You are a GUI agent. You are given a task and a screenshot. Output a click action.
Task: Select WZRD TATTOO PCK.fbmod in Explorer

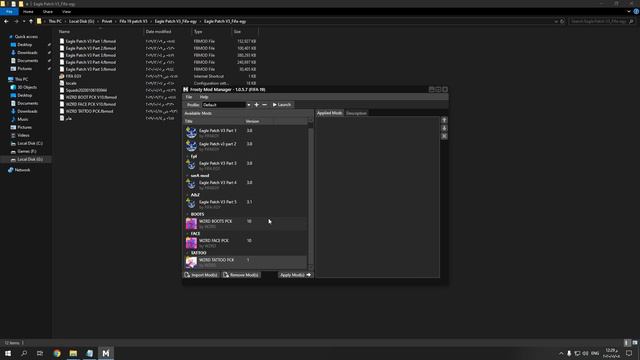89,111
